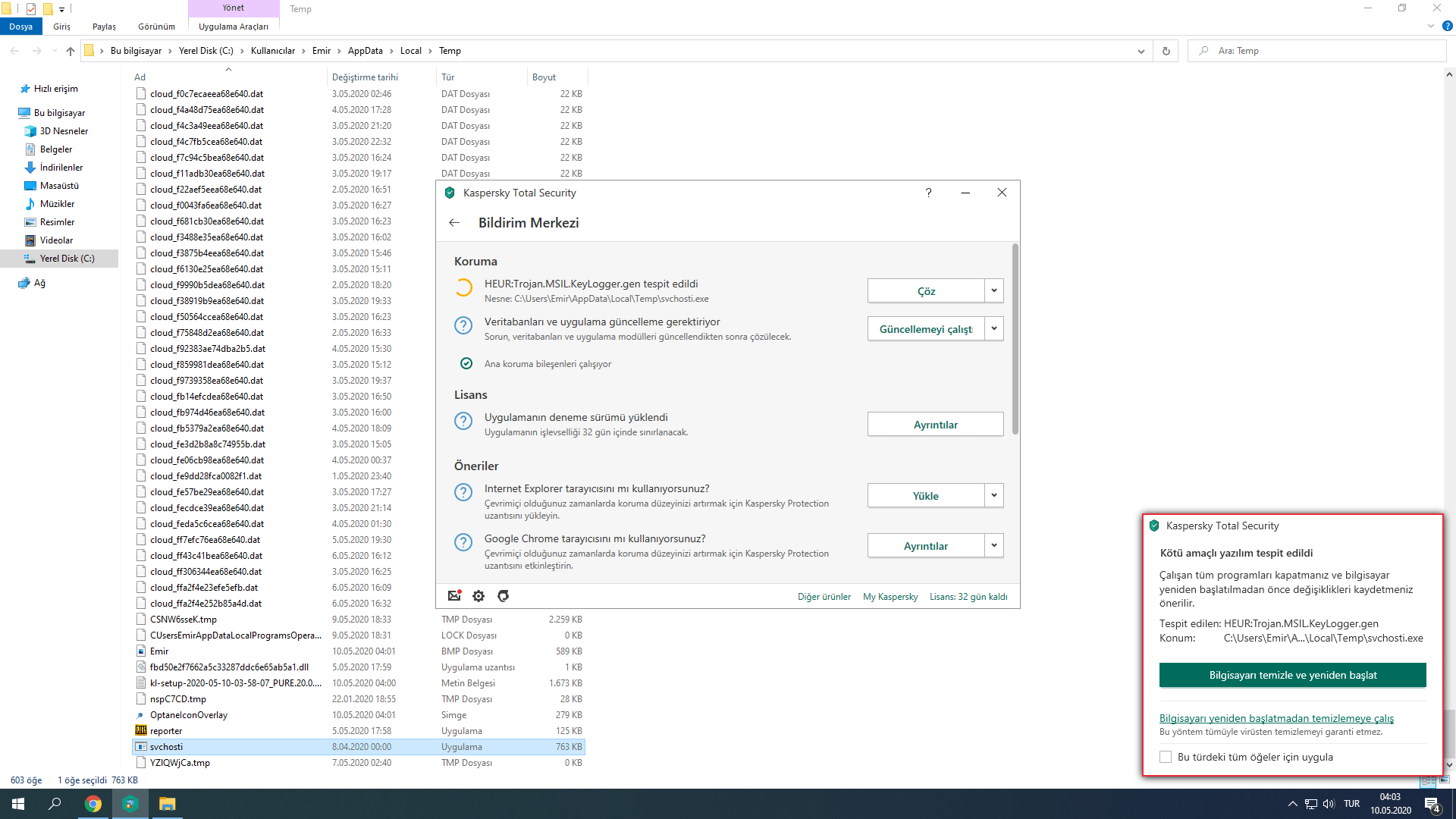Click the Explorer up-arrow icon
The image size is (1456, 819).
[71, 51]
